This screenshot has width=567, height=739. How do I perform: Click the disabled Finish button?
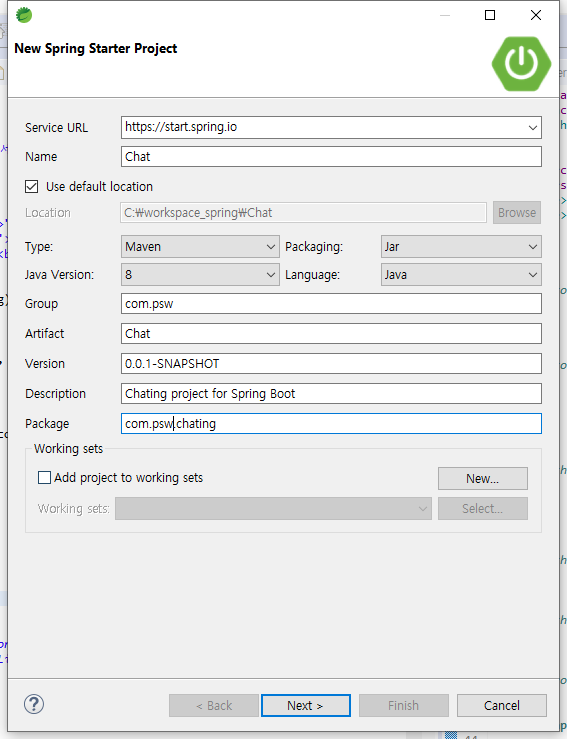pyautogui.click(x=403, y=706)
